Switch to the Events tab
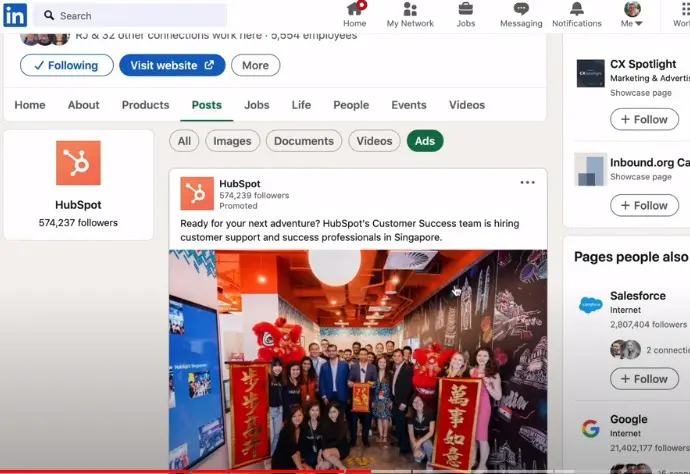Viewport: 690px width, 474px height. 409,105
